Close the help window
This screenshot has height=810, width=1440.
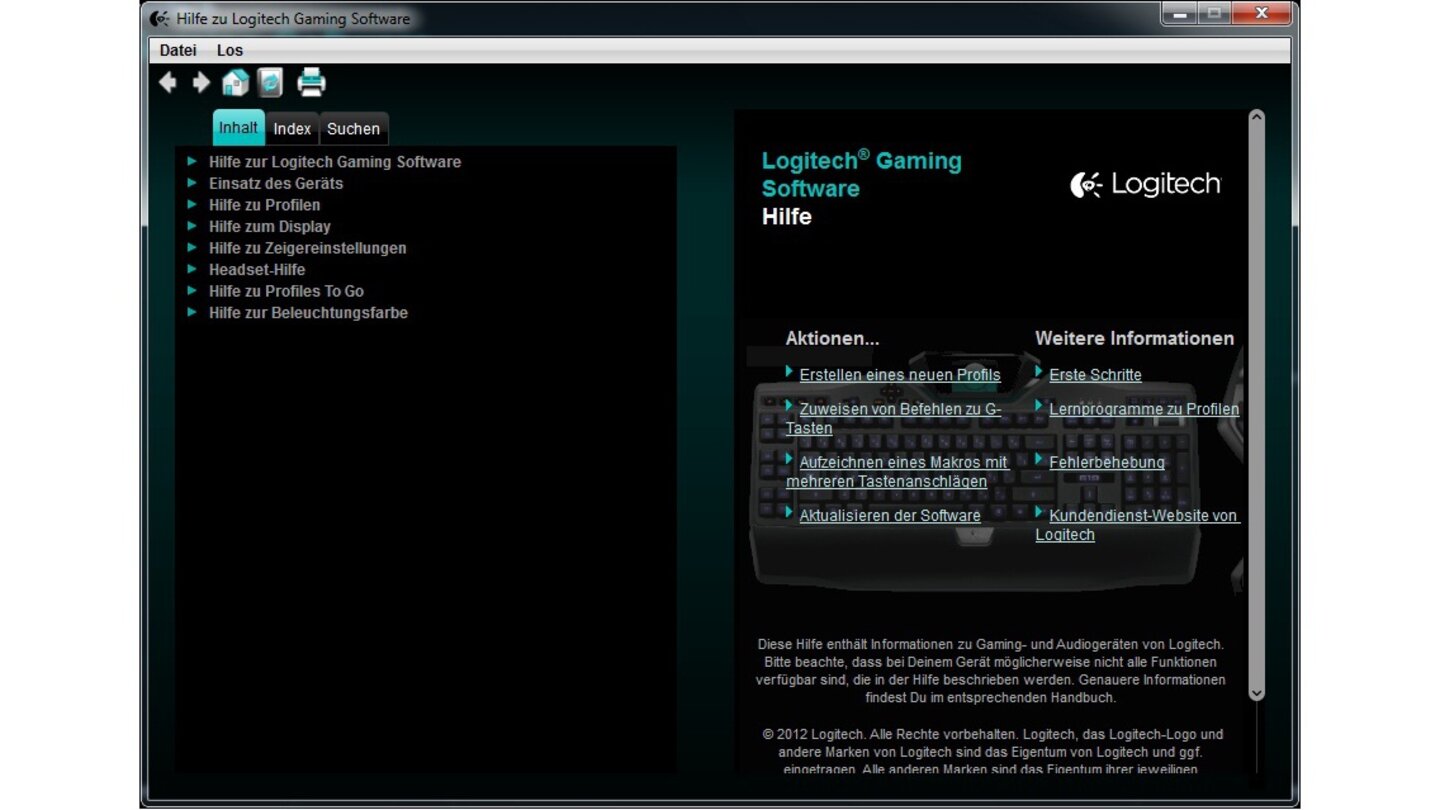[1261, 14]
